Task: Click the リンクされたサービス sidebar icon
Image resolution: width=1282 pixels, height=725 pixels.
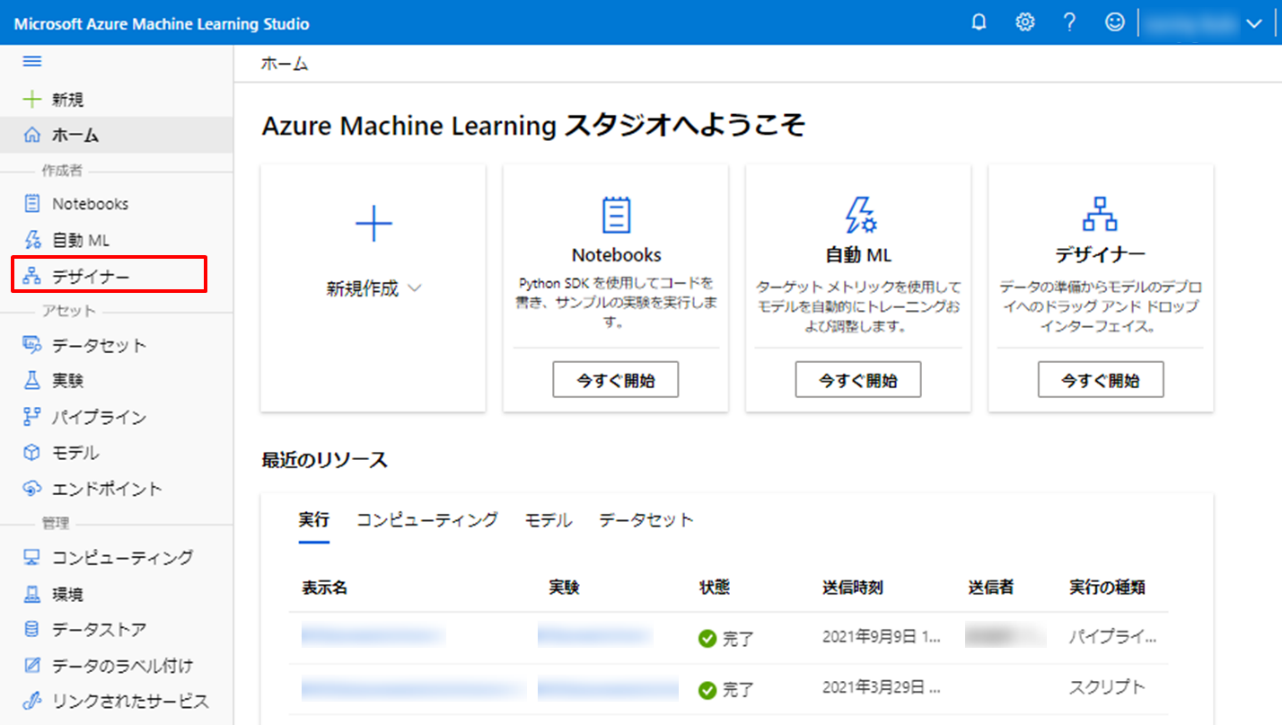Action: (32, 701)
